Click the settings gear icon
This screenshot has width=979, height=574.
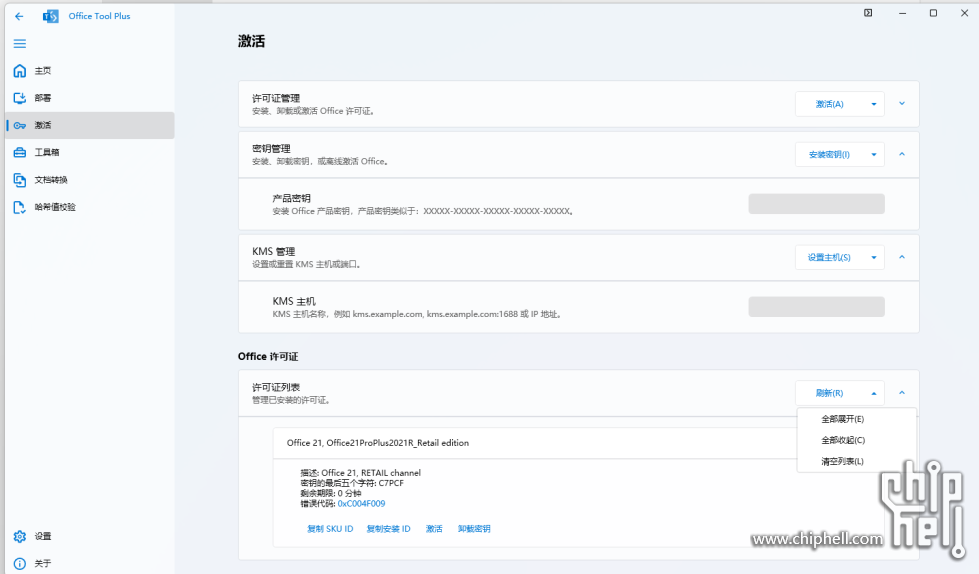tap(20, 537)
